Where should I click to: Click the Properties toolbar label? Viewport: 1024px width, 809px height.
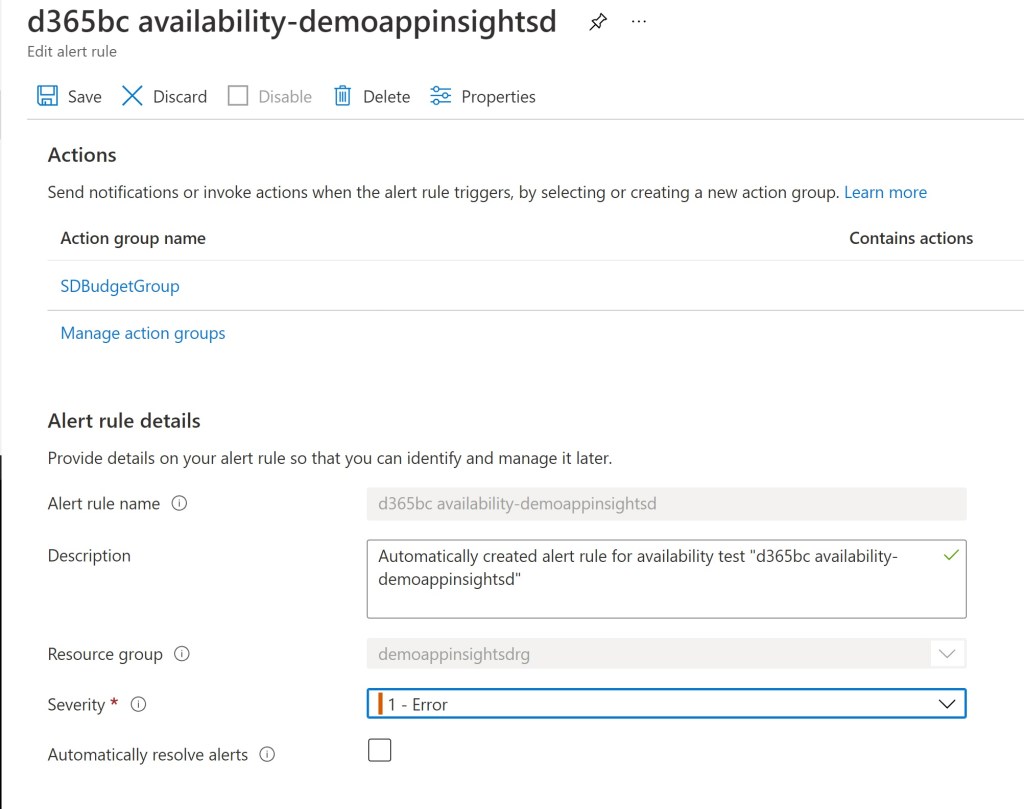coord(498,97)
